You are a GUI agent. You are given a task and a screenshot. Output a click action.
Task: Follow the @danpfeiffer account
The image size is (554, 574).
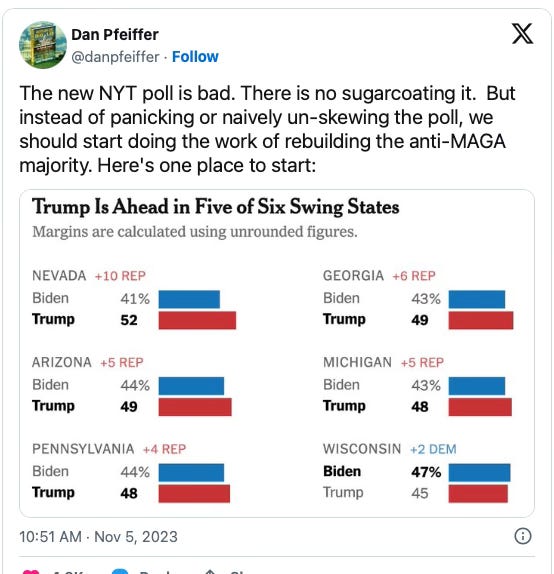click(195, 57)
